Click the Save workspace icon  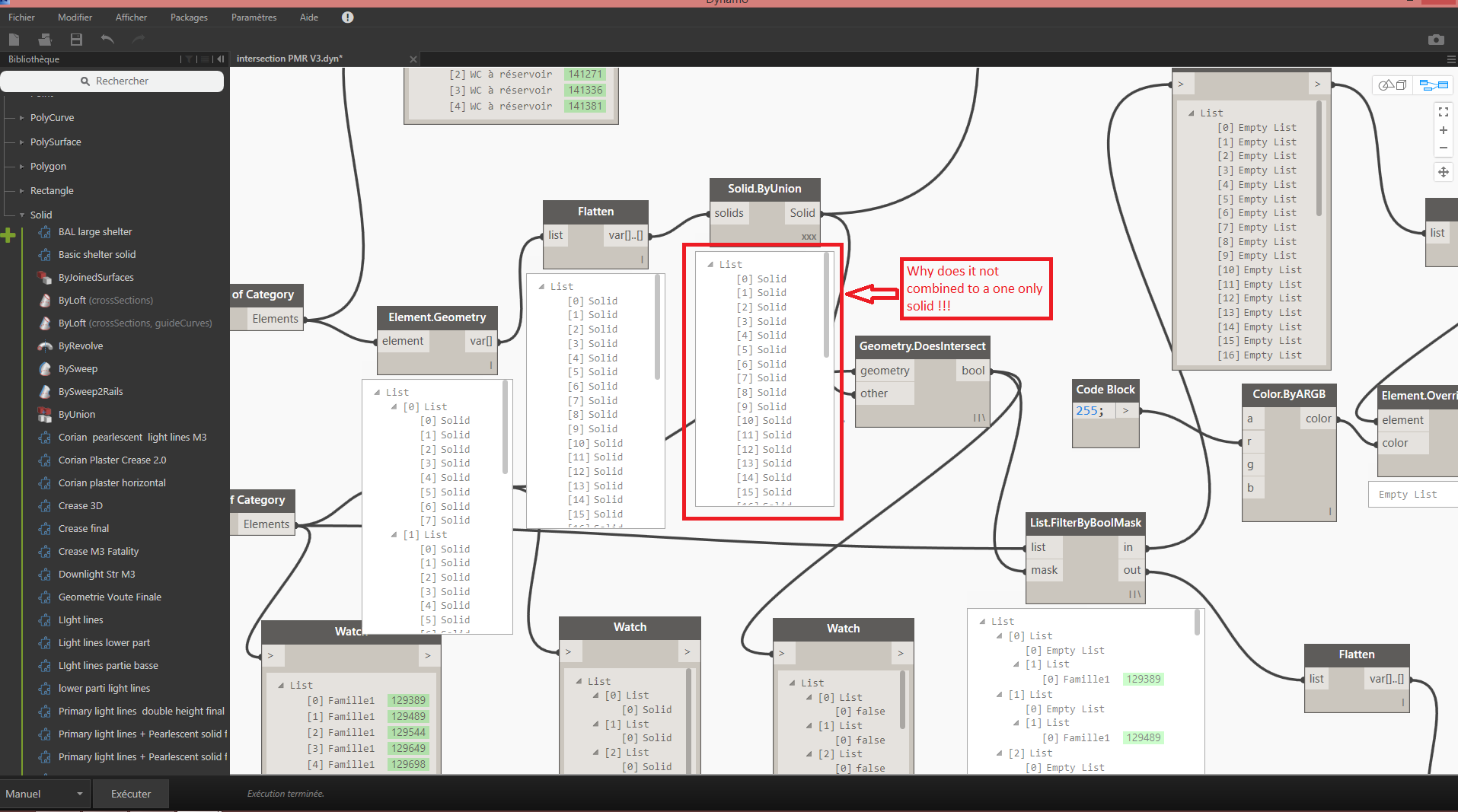click(x=76, y=40)
